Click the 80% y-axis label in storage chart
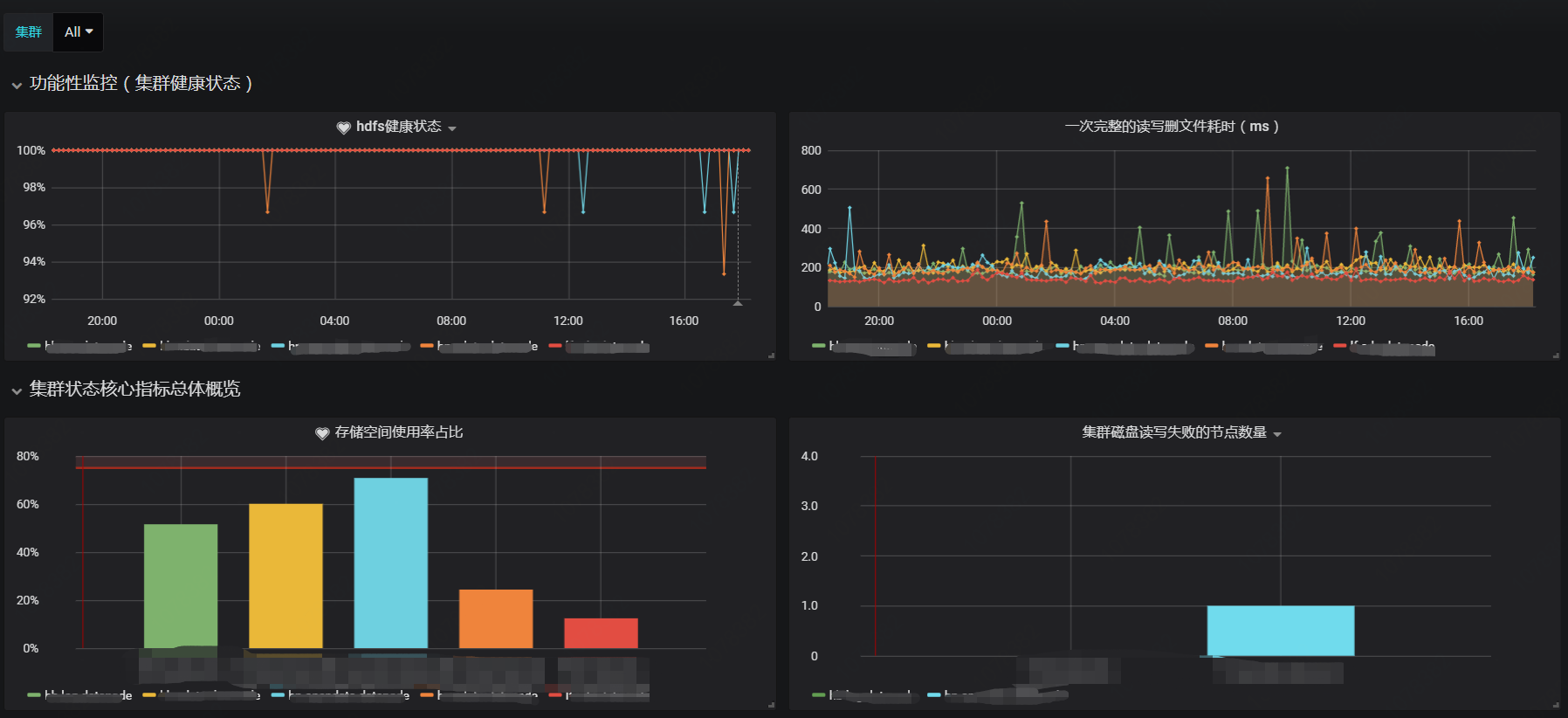Image resolution: width=1568 pixels, height=718 pixels. [x=28, y=456]
